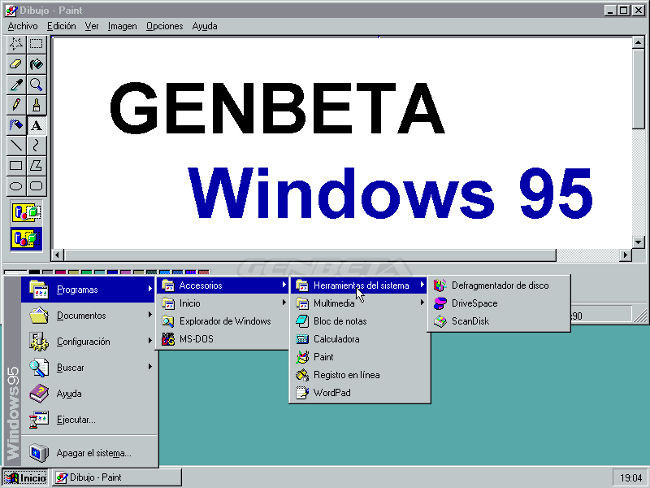This screenshot has height=488, width=650.
Task: Click the horizontal scrollbar left arrow
Action: click(58, 255)
